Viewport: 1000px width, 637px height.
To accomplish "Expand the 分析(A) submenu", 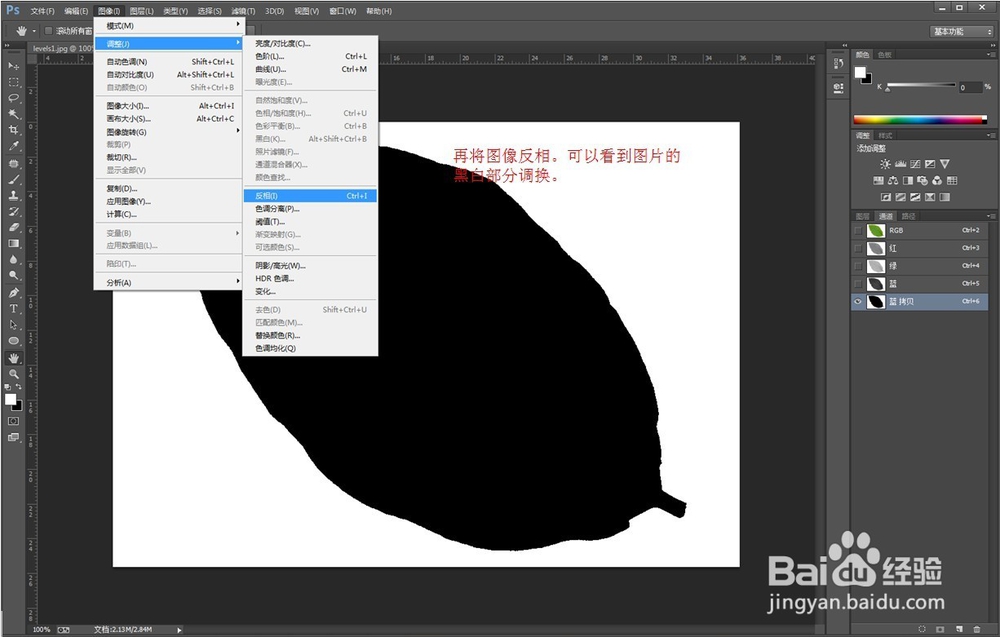I will pyautogui.click(x=168, y=282).
